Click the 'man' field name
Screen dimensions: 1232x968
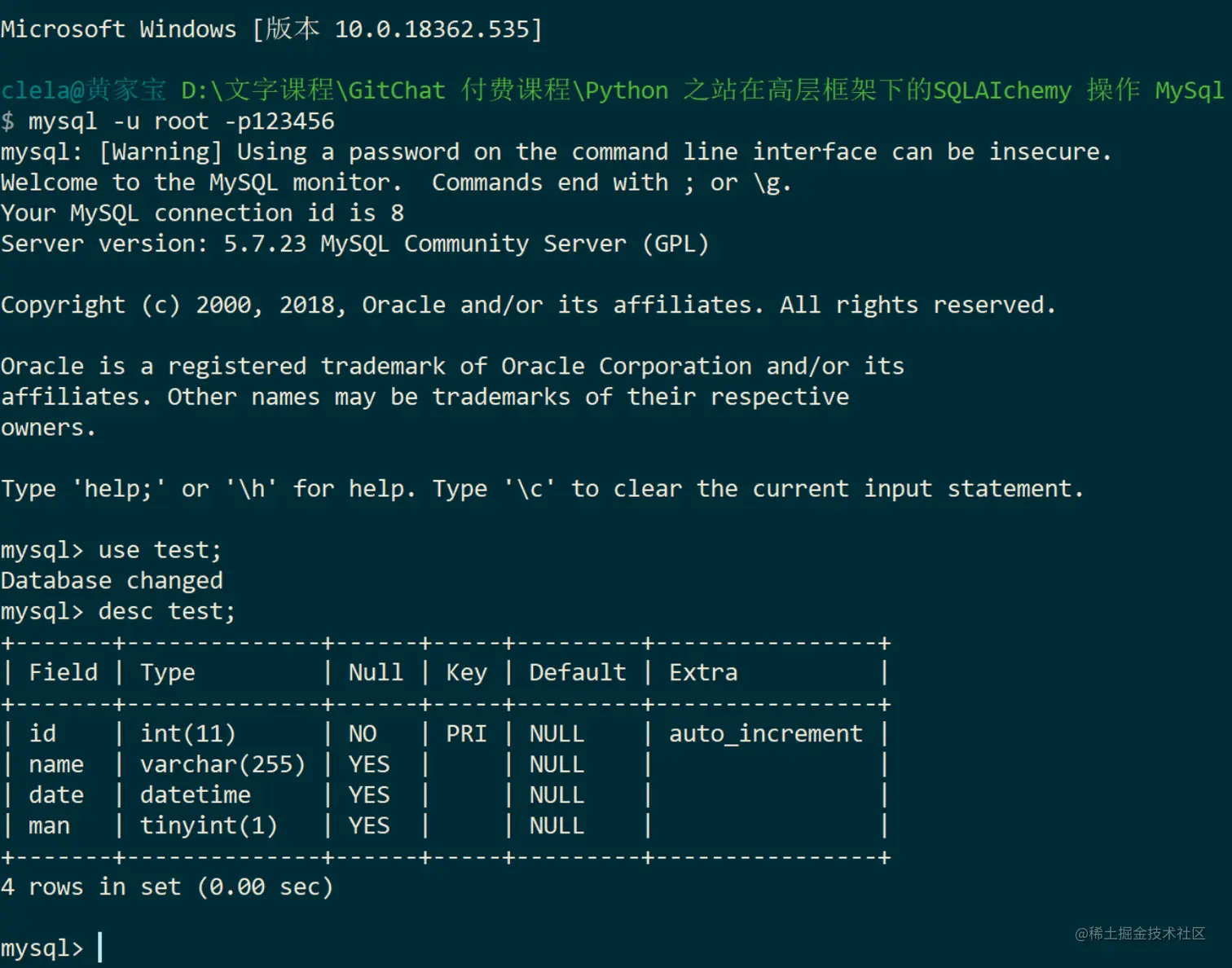click(49, 825)
